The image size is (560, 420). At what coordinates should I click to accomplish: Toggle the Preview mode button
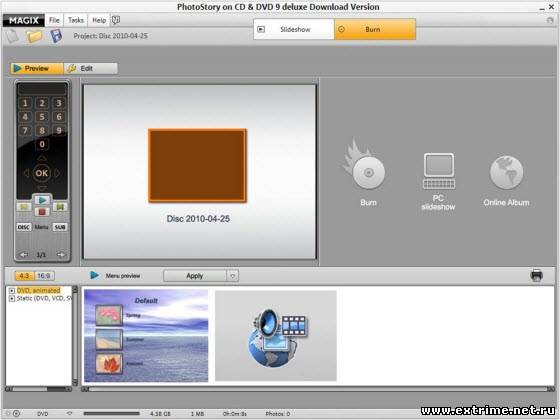(x=37, y=68)
